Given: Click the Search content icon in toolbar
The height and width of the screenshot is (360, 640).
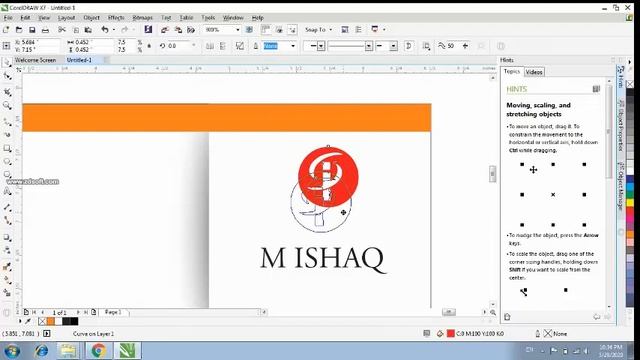Looking at the screenshot, I should pyautogui.click(x=148, y=29).
